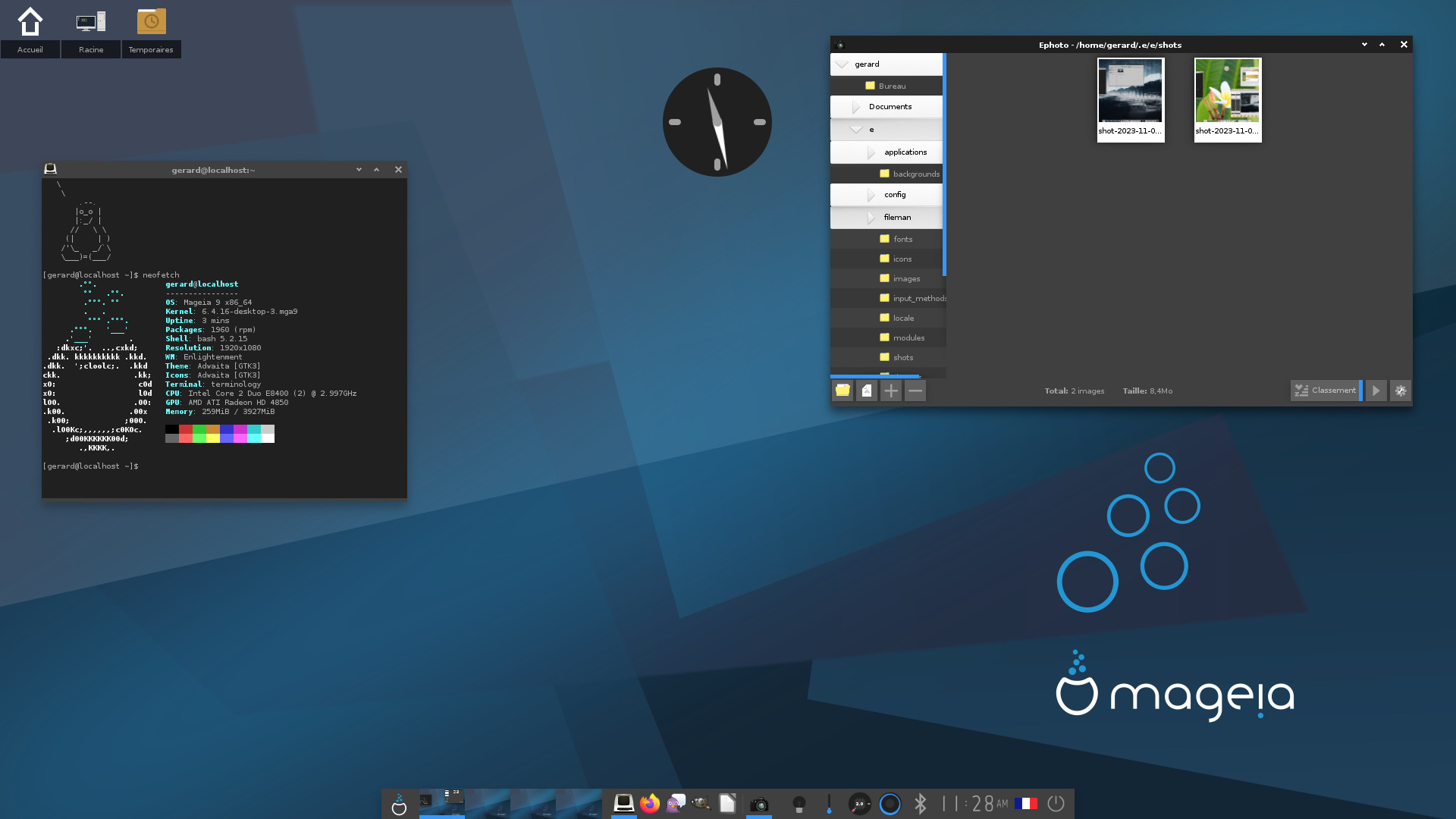Select the modules folder in Ephoto tree
Screen dimensions: 1456x819
(886, 337)
